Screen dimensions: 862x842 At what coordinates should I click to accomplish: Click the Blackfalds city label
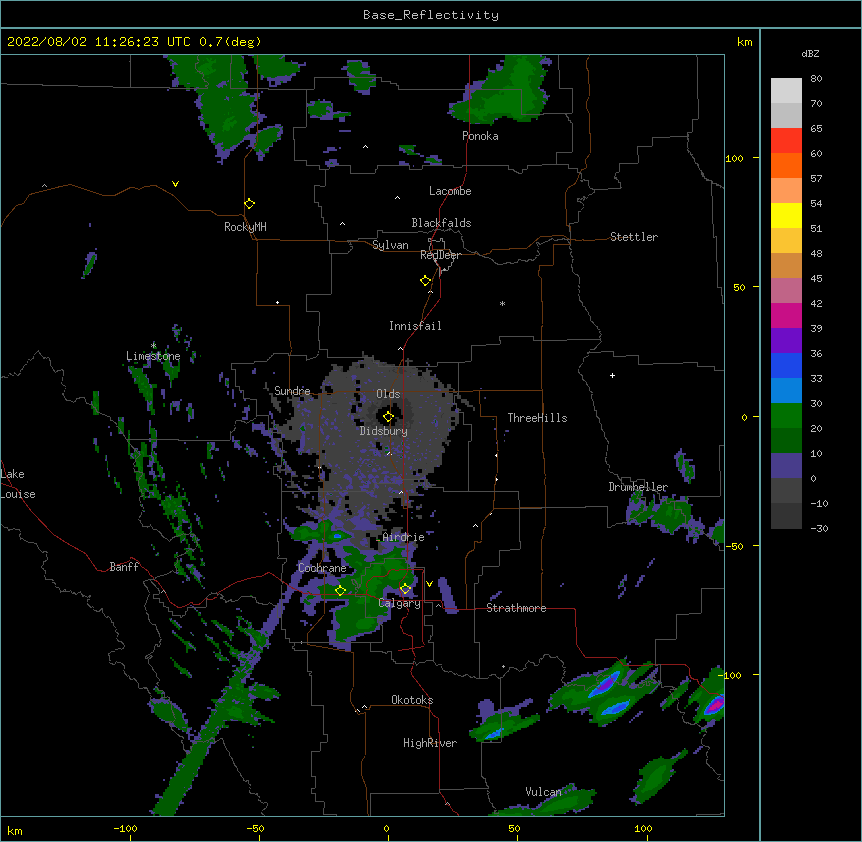click(441, 223)
